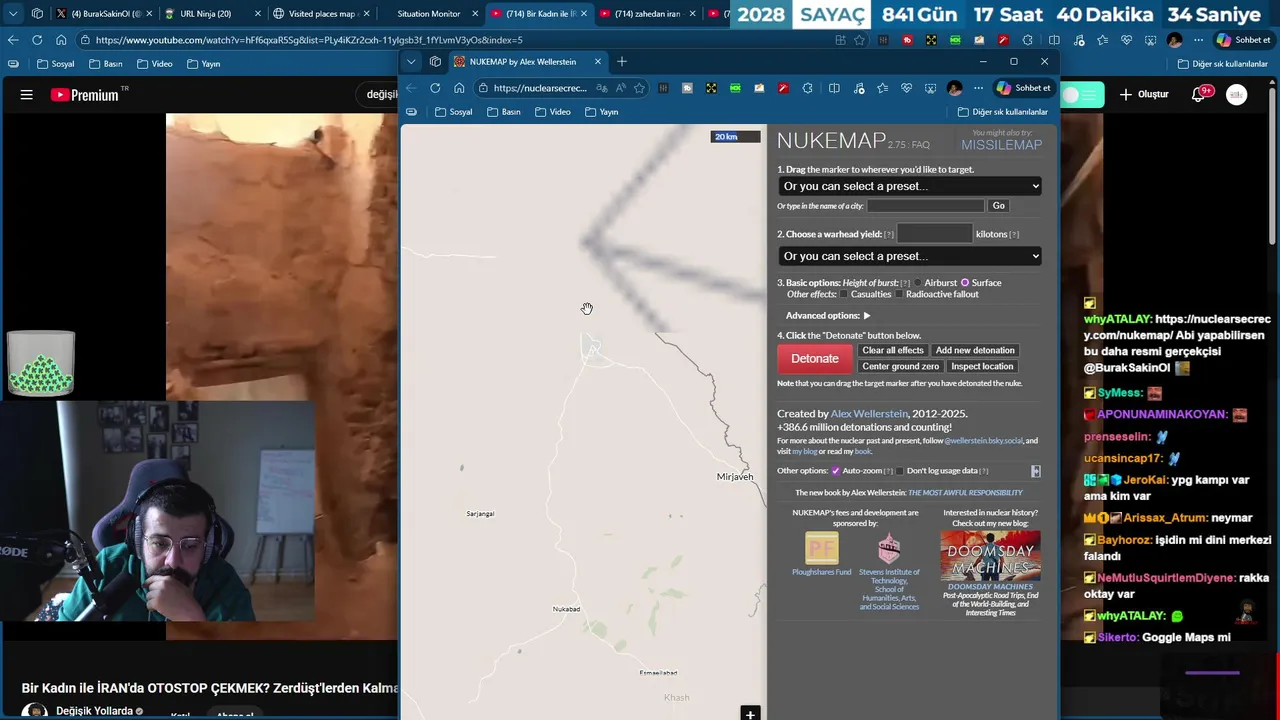Select Surface height of burst

(x=965, y=283)
